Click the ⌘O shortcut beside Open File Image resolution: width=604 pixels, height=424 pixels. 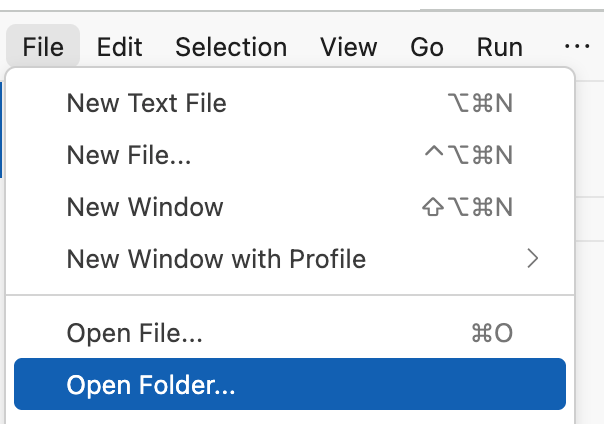tap(491, 333)
